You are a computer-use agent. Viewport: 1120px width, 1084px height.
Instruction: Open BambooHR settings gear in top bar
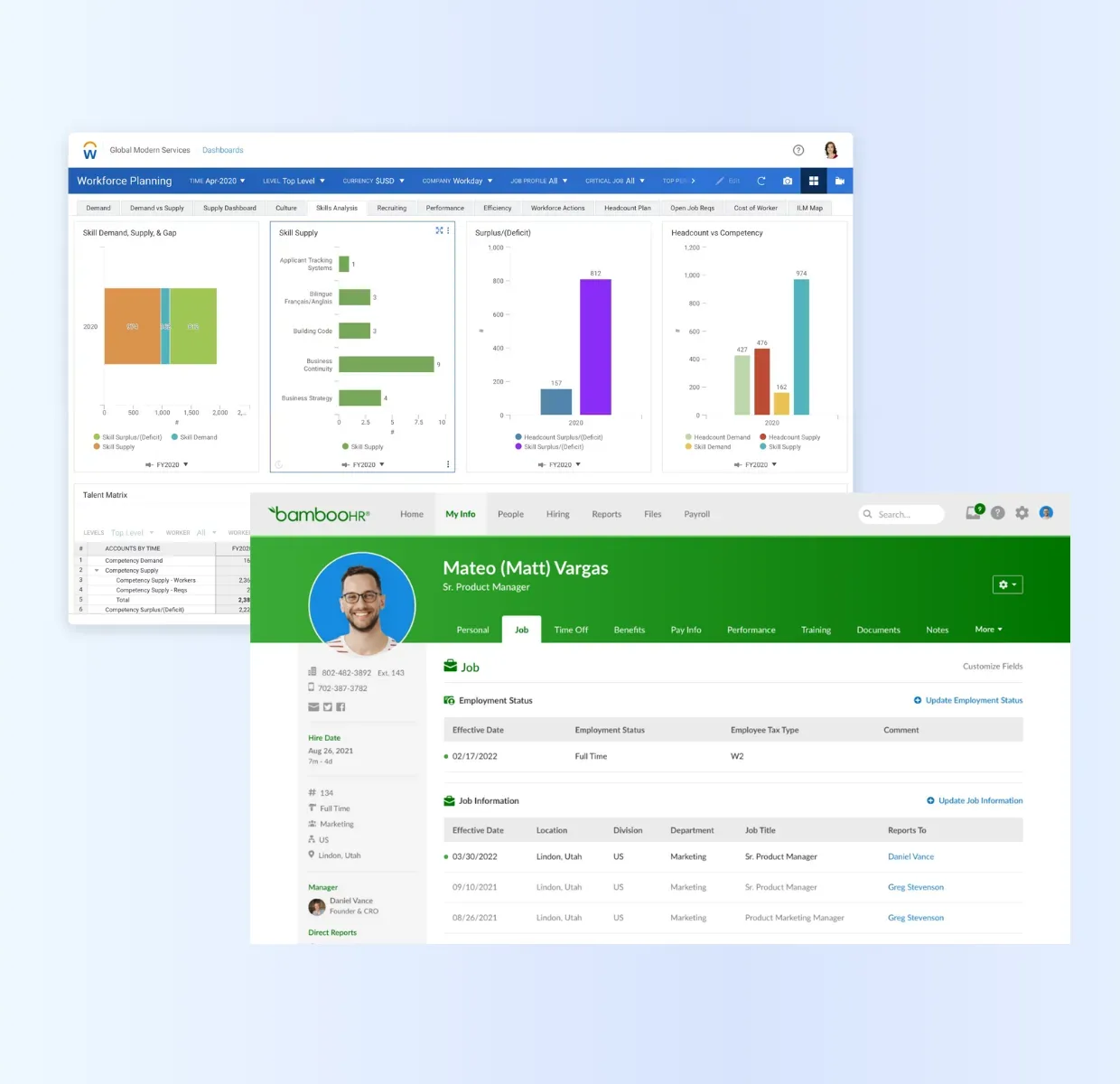pos(1022,513)
